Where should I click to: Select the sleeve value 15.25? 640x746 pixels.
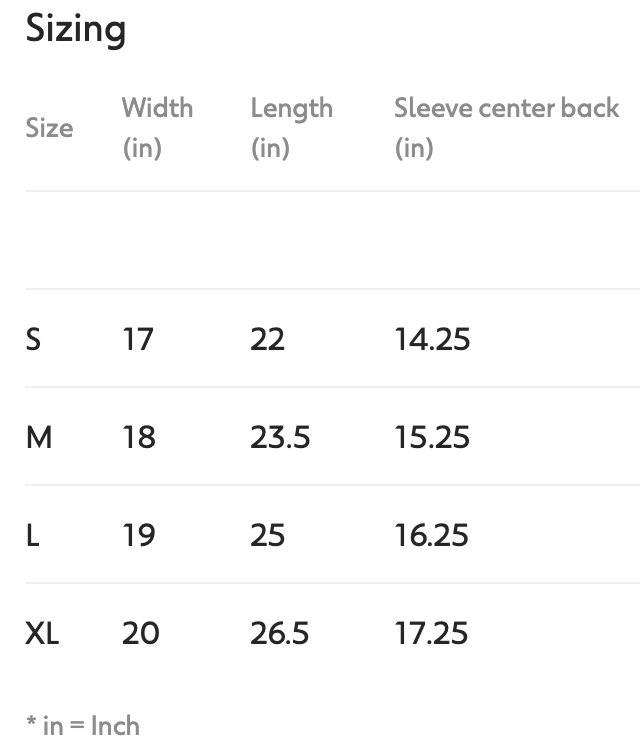(x=432, y=438)
